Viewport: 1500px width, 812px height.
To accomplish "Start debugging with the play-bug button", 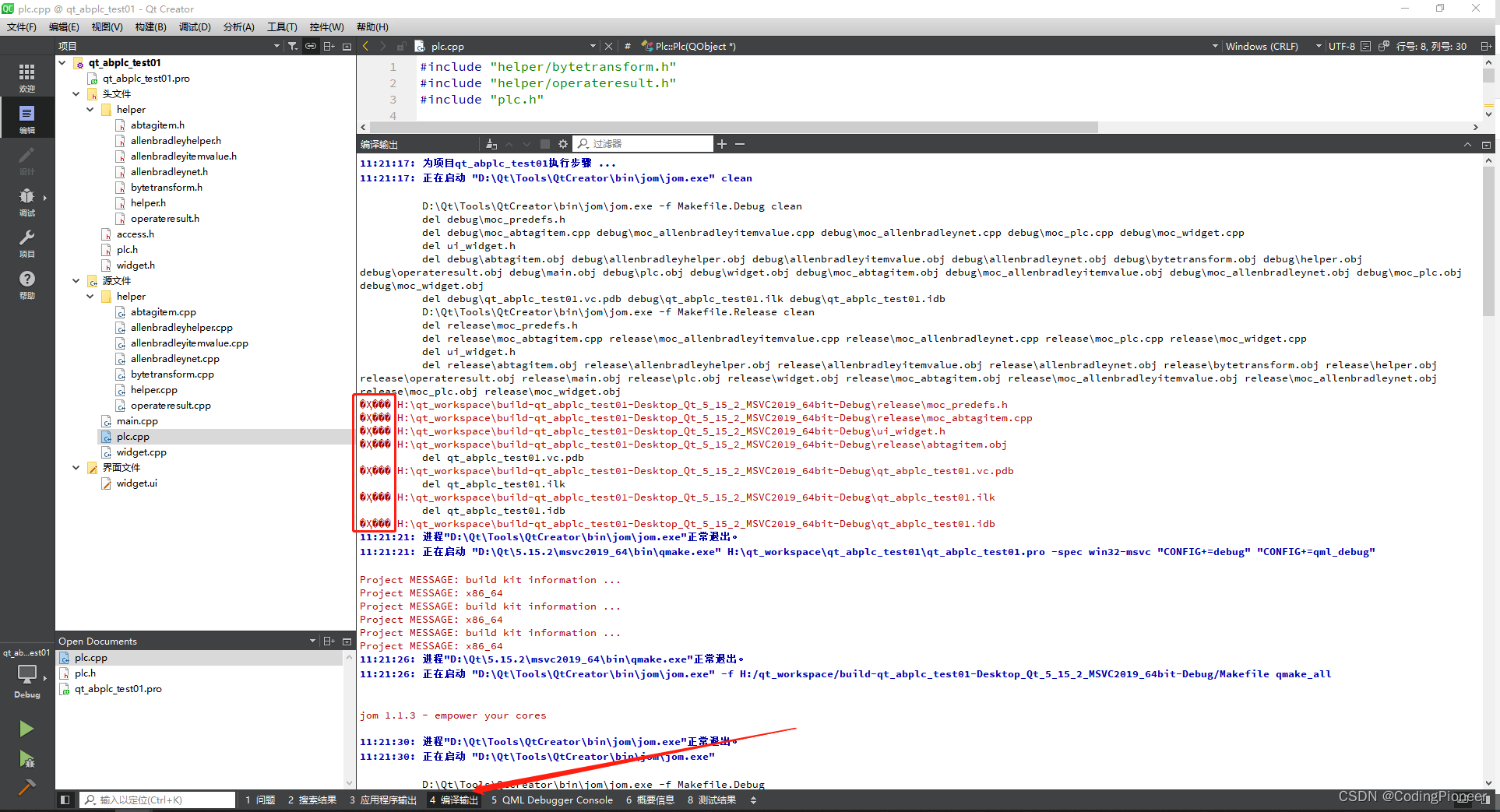I will click(x=26, y=758).
